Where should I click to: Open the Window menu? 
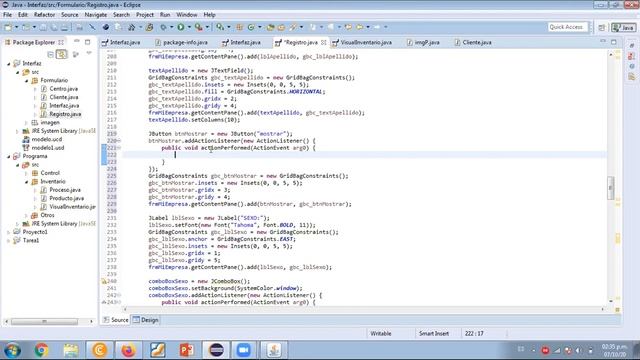click(x=187, y=15)
